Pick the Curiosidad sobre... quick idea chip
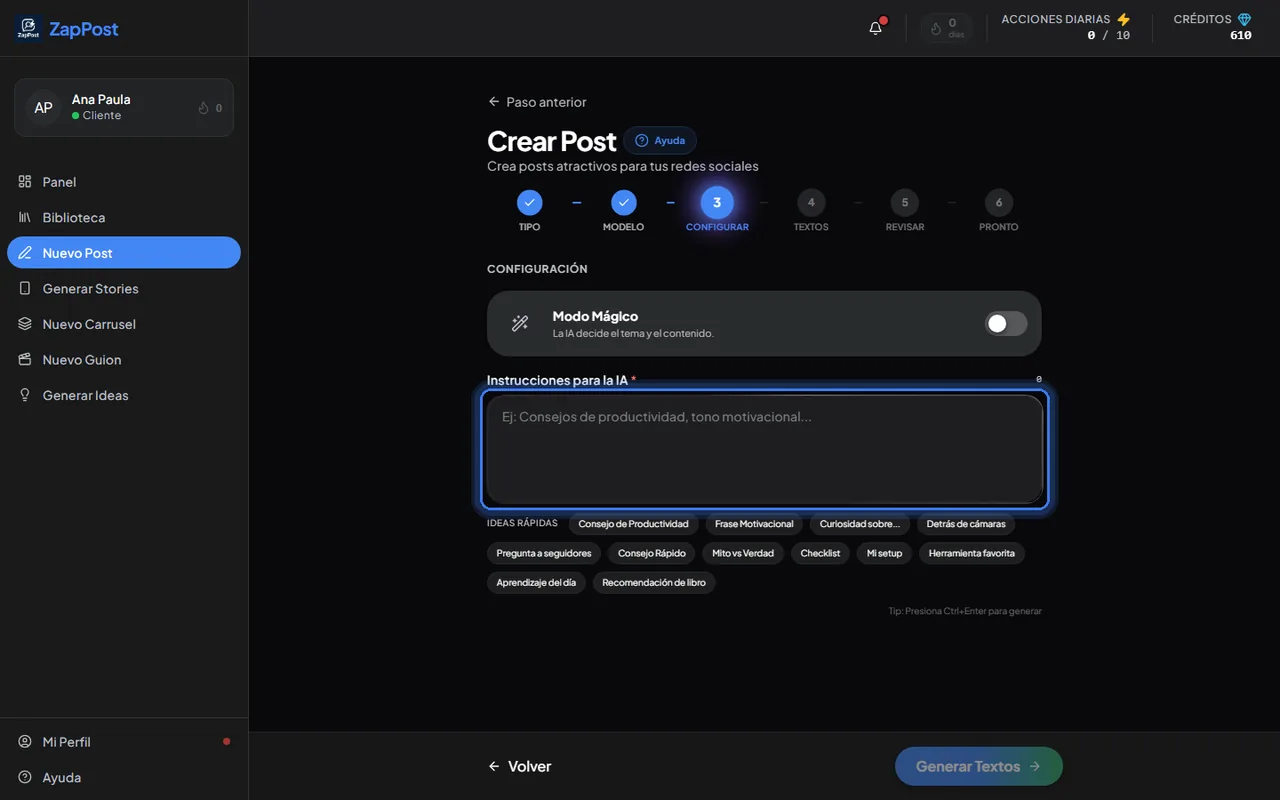The width and height of the screenshot is (1280, 800). pyautogui.click(x=860, y=524)
